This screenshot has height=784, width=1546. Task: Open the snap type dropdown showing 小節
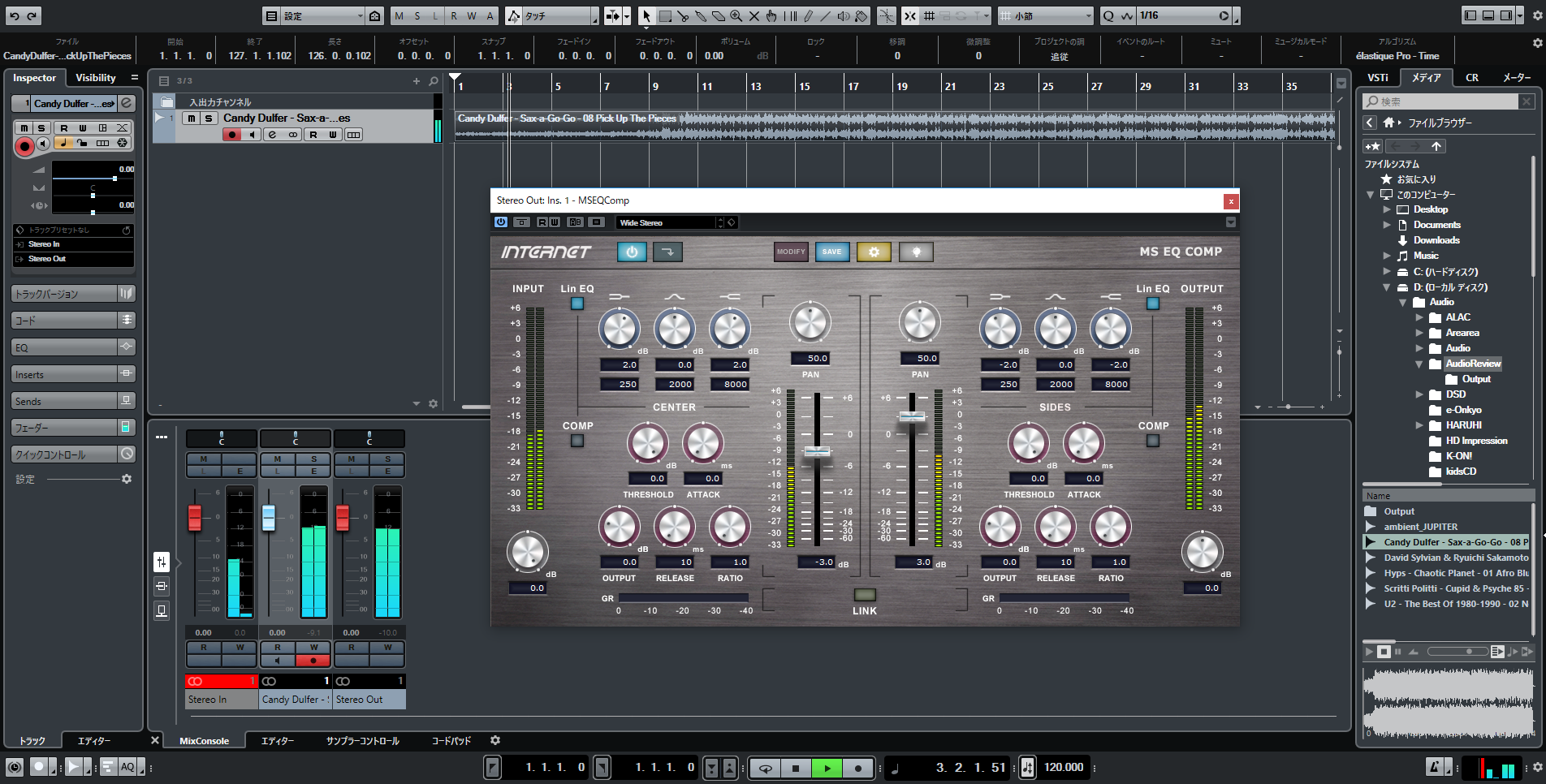click(1047, 15)
